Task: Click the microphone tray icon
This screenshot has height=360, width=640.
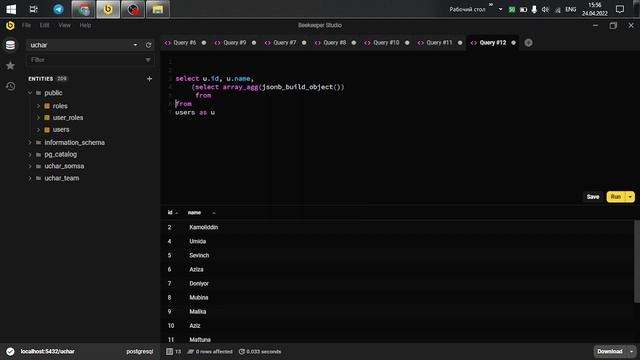Action: [x=534, y=9]
